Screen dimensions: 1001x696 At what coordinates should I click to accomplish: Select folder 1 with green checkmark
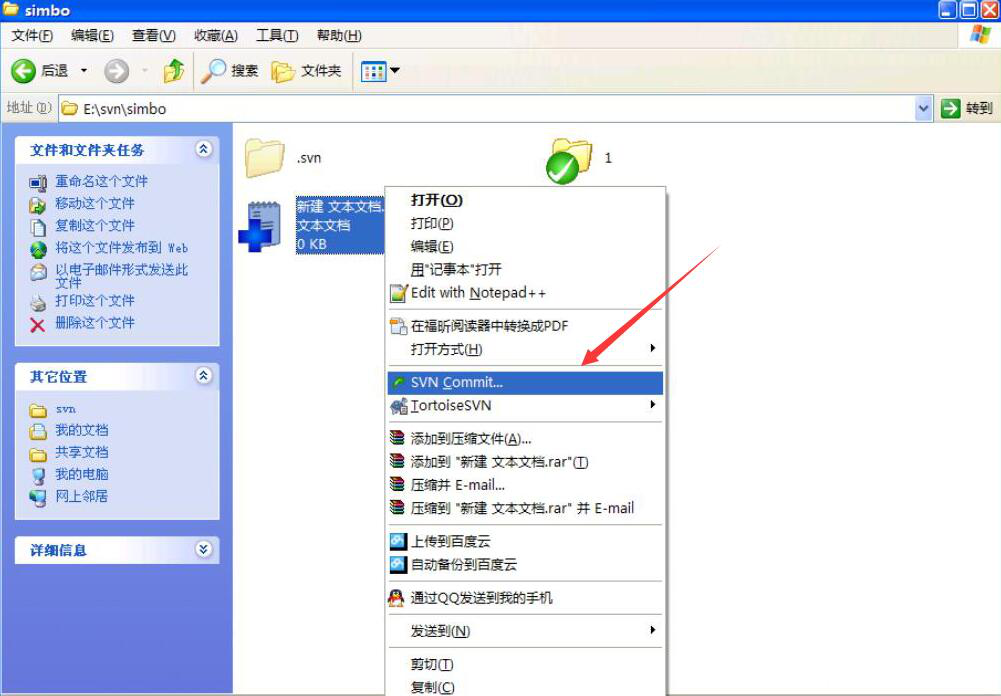[x=569, y=160]
